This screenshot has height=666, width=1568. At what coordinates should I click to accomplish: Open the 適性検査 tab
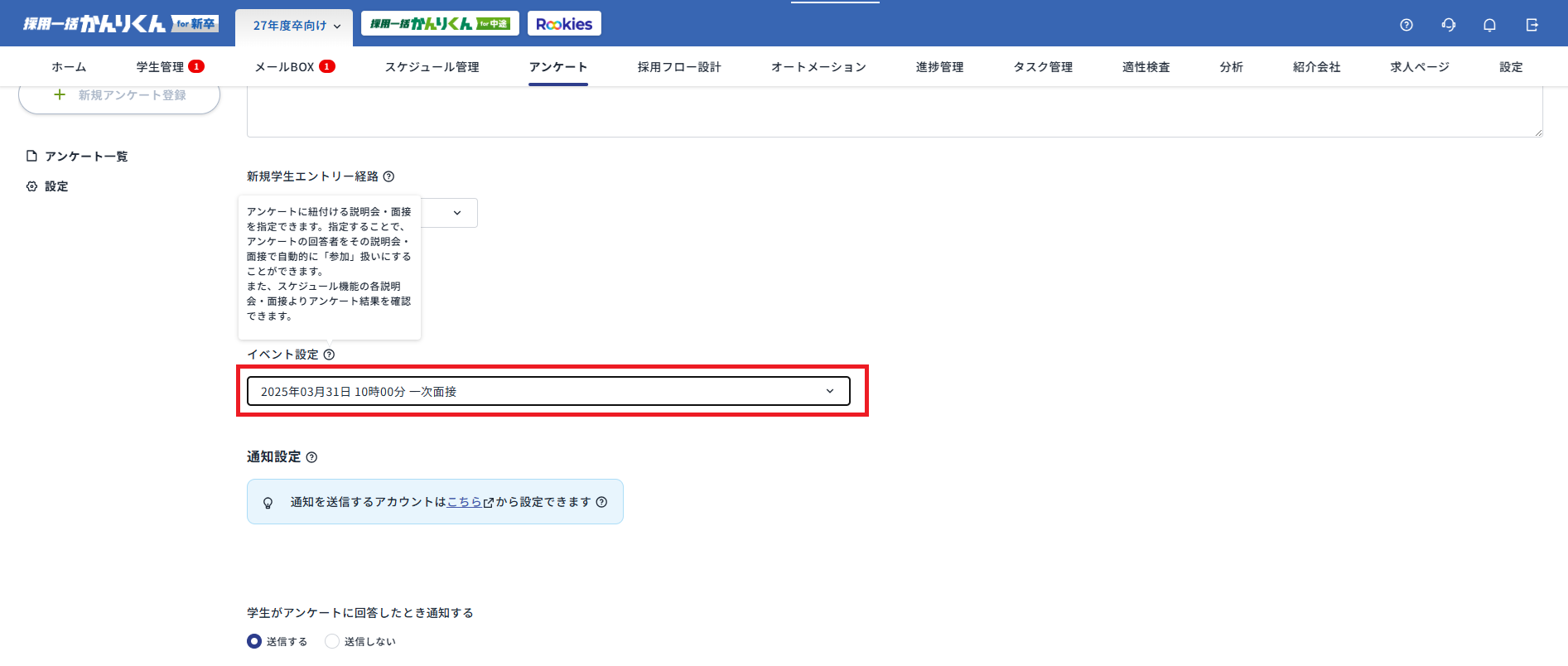click(x=1146, y=67)
